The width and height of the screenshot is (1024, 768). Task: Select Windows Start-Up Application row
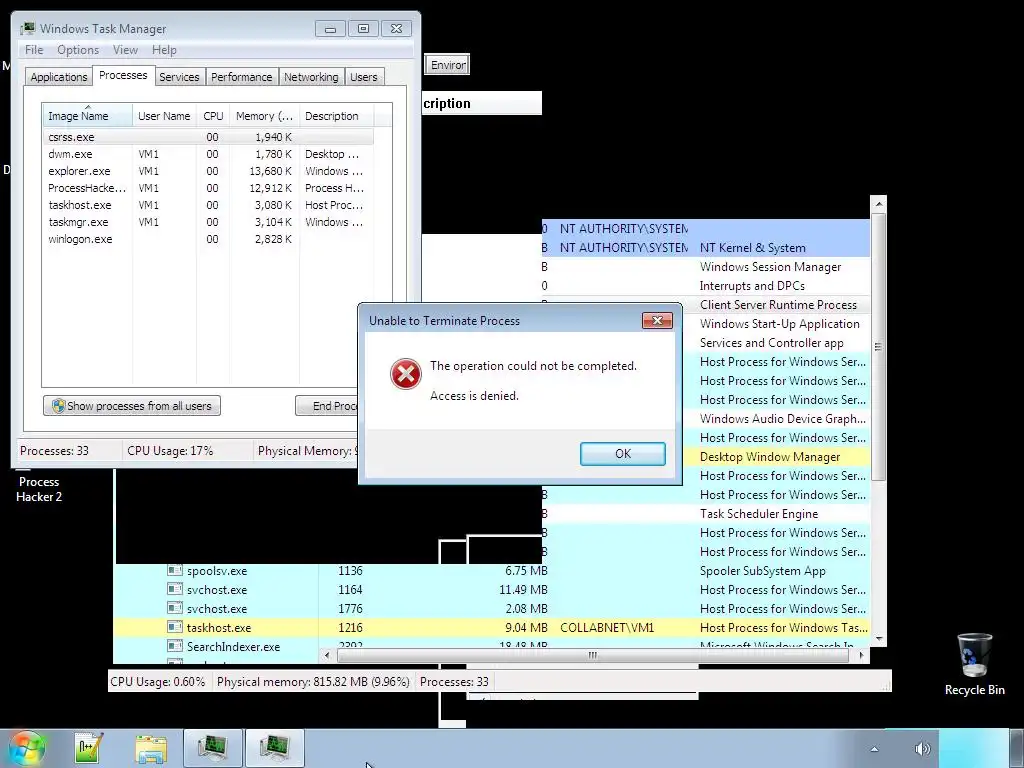(776, 323)
